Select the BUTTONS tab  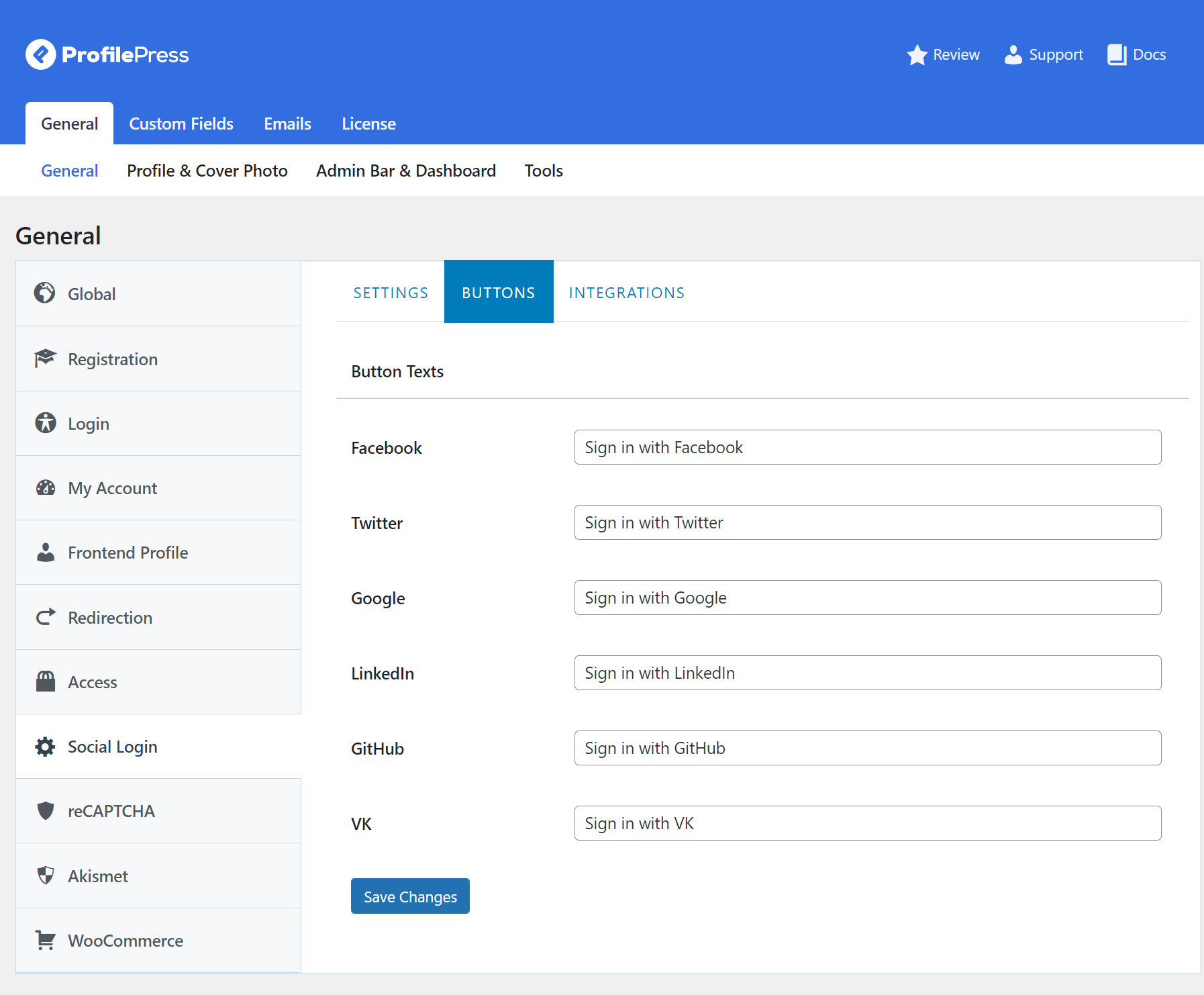tap(499, 291)
